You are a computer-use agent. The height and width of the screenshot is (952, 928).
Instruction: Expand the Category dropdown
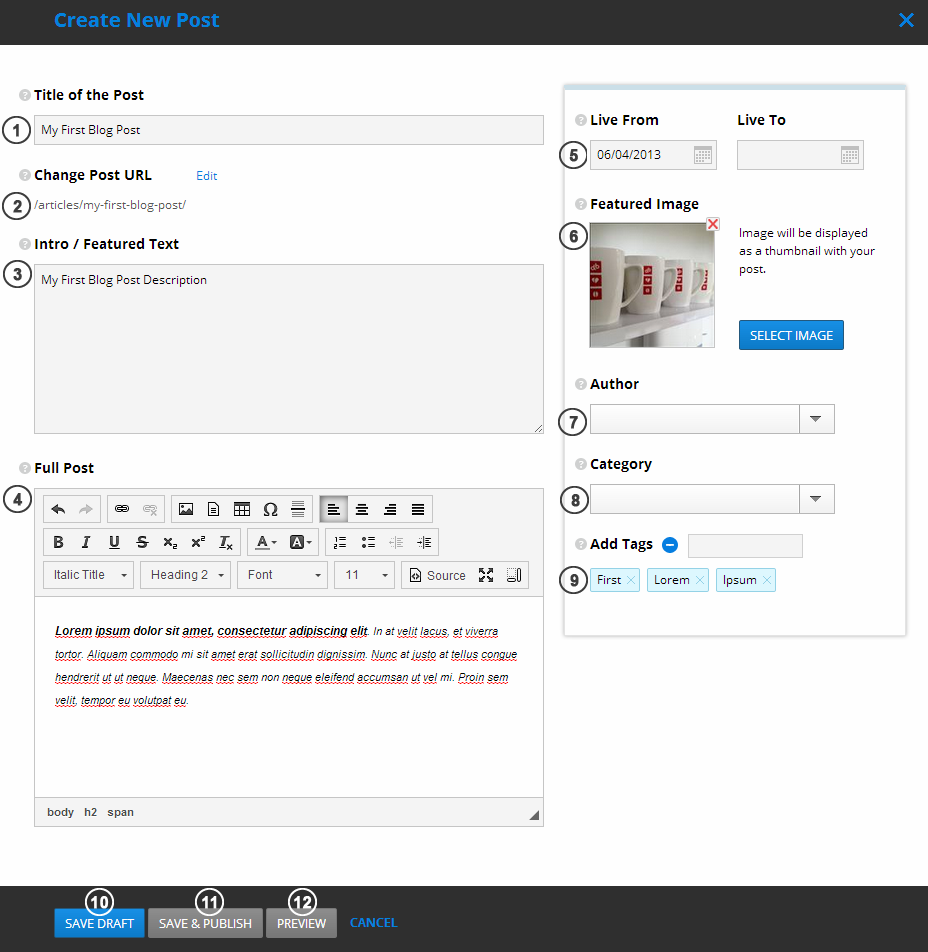pyautogui.click(x=817, y=498)
